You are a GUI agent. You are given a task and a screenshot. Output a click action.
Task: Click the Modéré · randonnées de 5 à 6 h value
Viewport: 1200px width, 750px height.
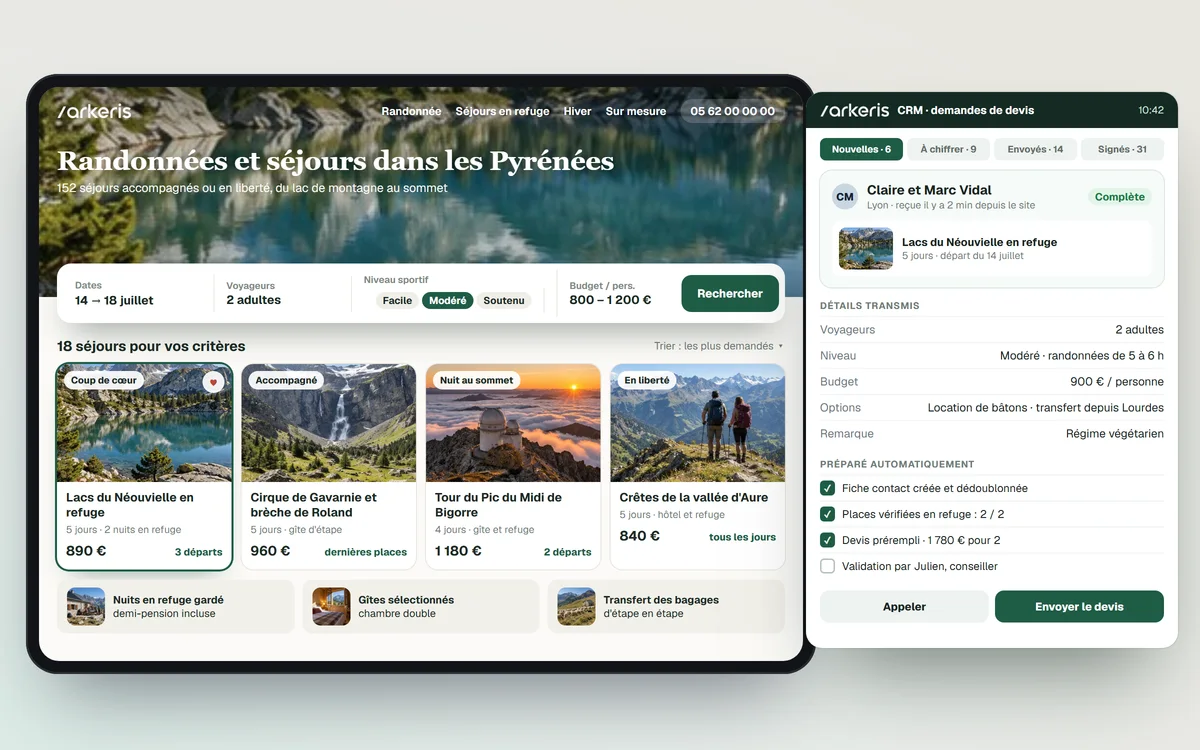1081,356
